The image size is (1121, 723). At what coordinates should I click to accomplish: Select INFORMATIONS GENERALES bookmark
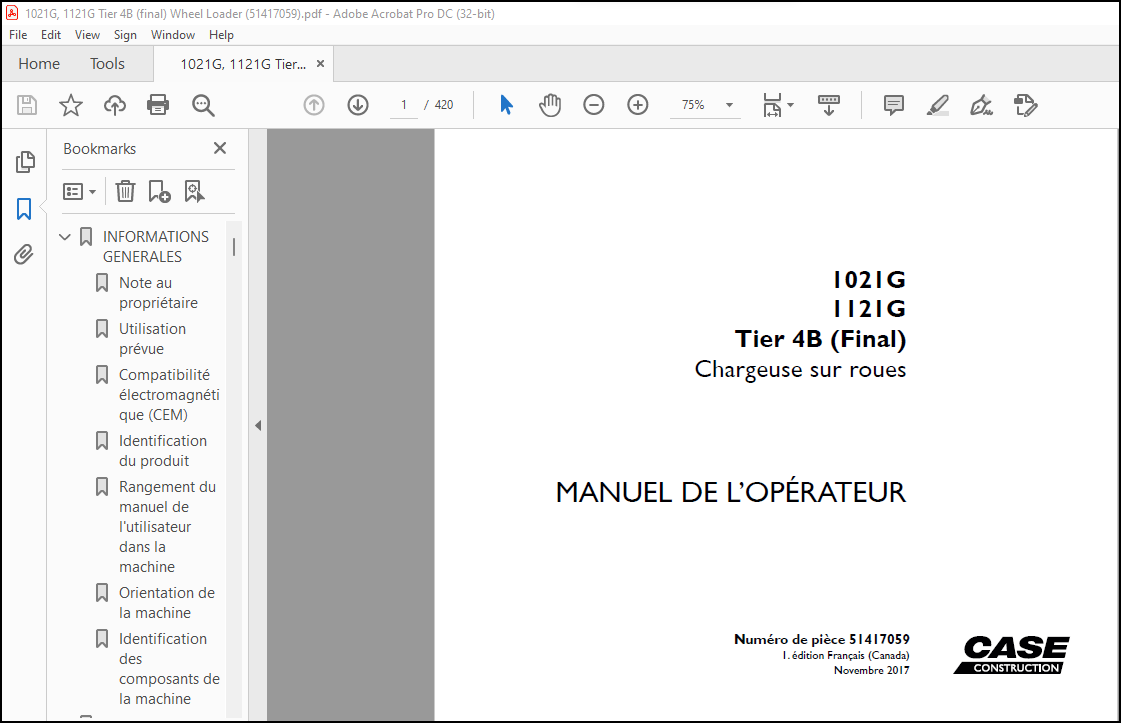[156, 247]
